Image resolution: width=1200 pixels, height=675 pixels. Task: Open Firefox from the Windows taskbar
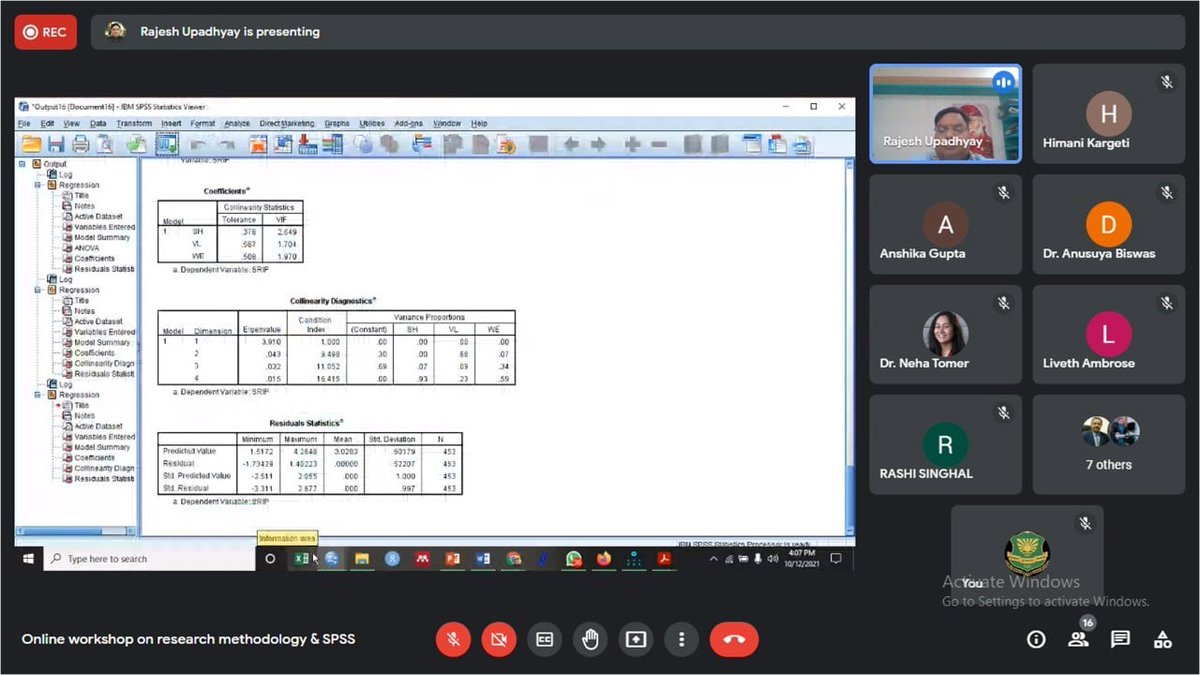coord(604,559)
